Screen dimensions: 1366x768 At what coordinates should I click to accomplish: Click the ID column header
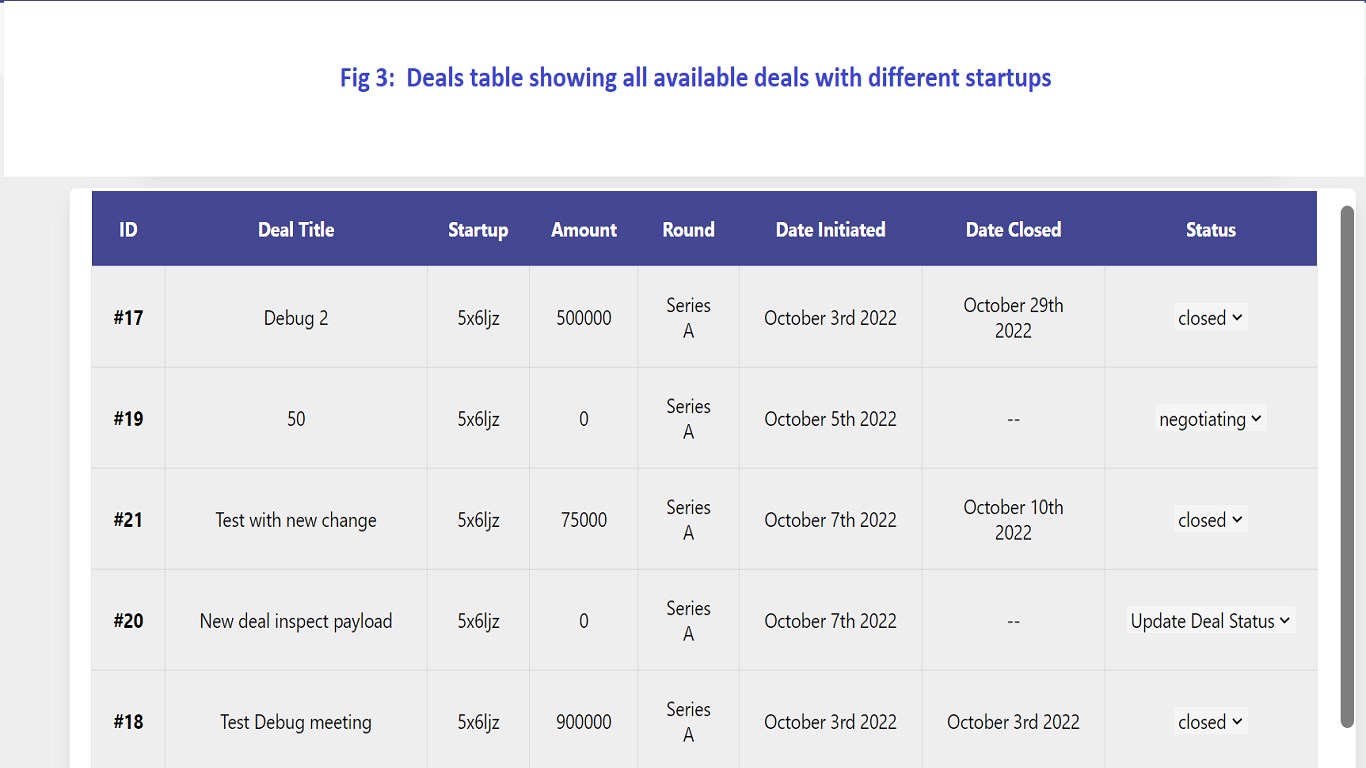click(128, 230)
